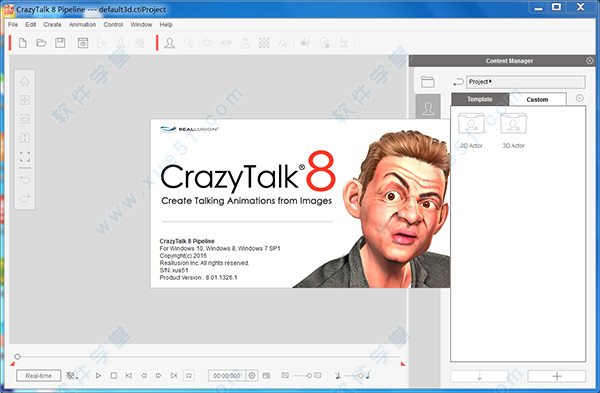
Task: Create a new project from toolbar
Action: [x=23, y=43]
